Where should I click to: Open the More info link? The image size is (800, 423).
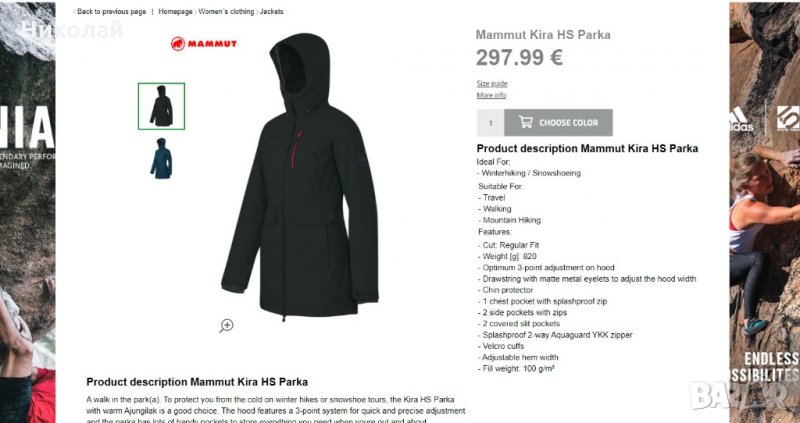pyautogui.click(x=491, y=95)
